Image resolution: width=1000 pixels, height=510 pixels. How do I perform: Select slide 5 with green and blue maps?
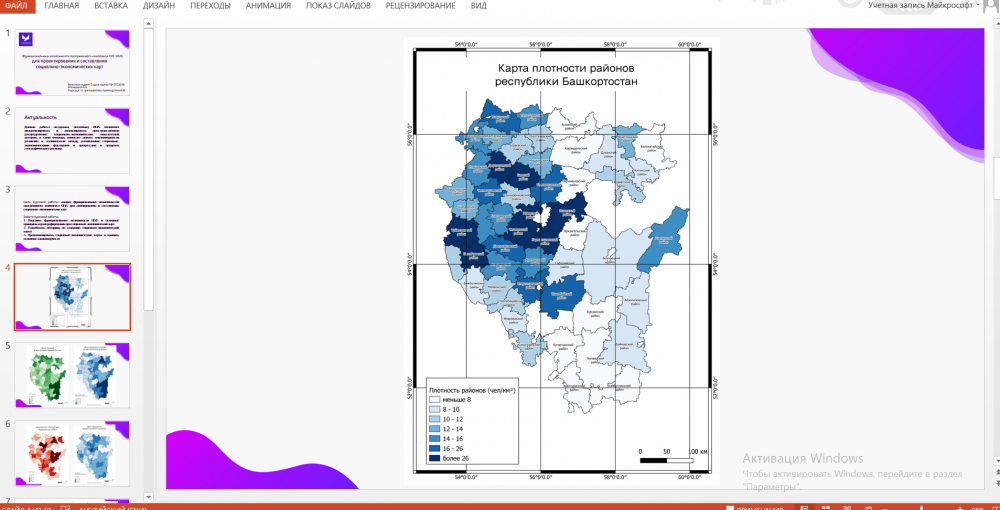72,374
